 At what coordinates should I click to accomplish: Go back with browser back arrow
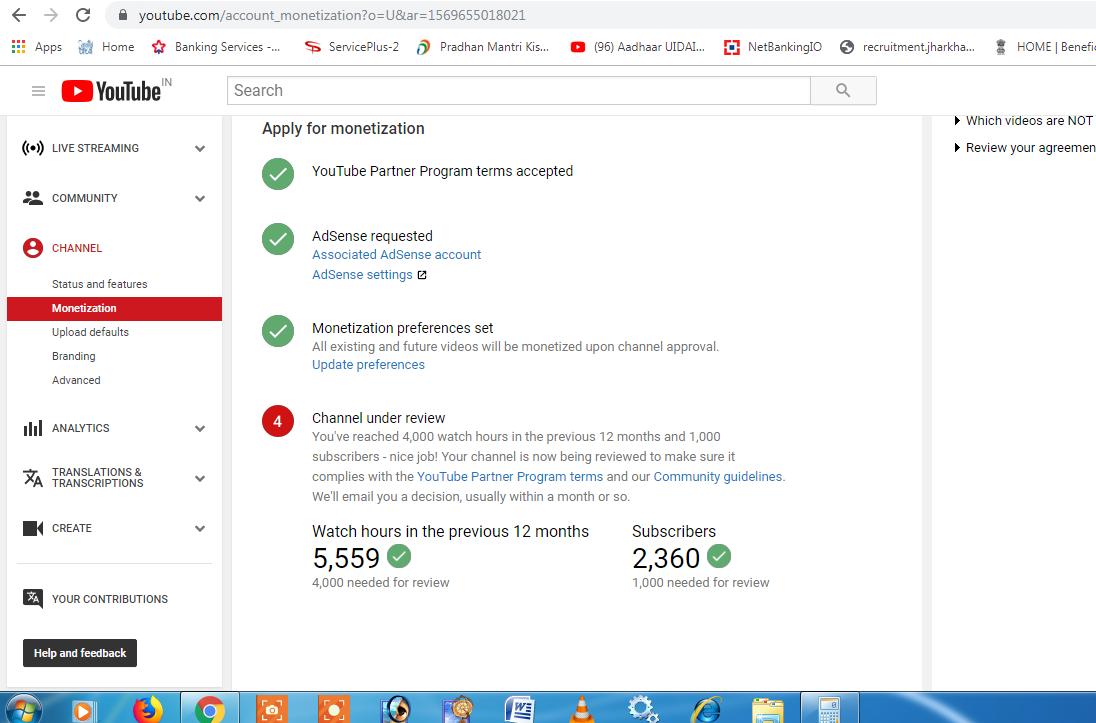pos(19,15)
